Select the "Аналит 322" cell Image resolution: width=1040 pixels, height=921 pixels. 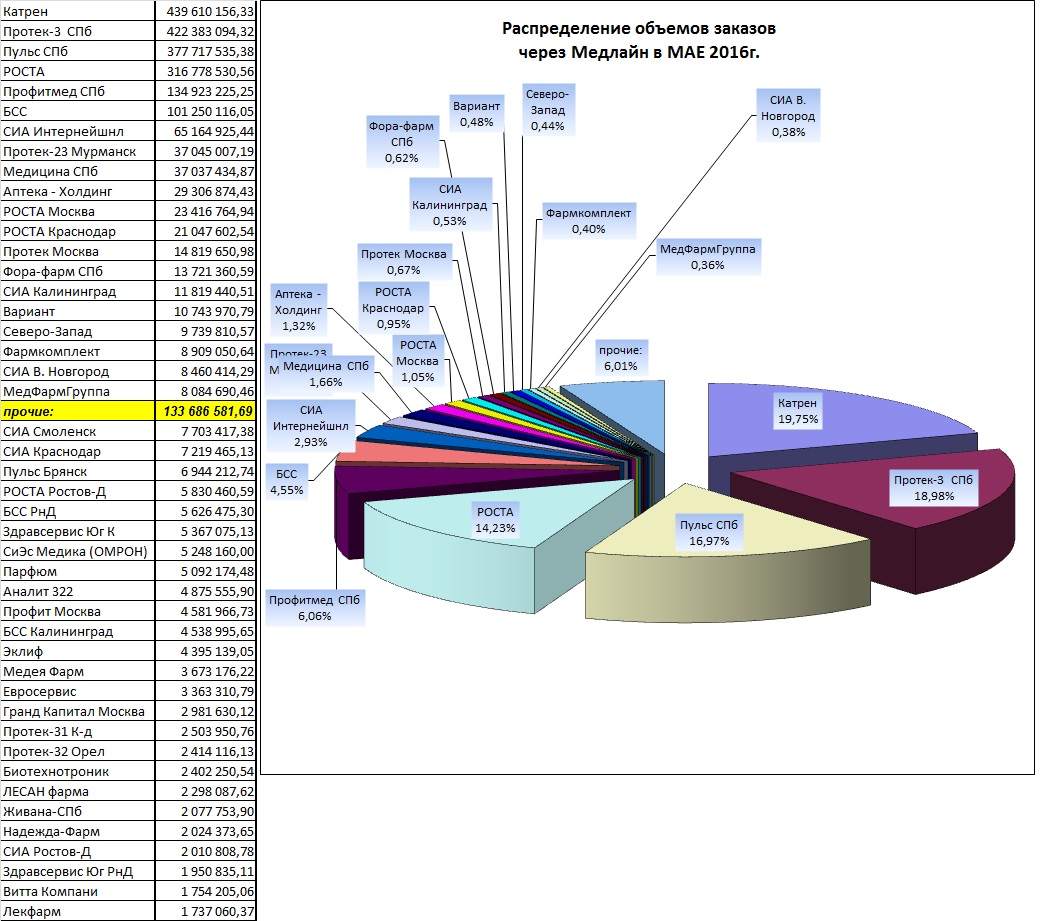pyautogui.click(x=78, y=591)
